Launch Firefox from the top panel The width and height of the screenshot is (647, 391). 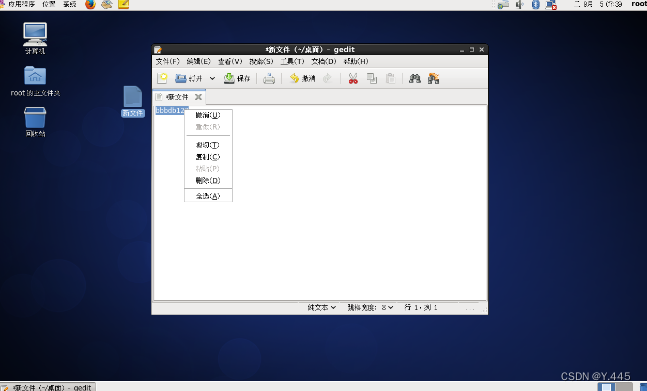coord(90,4)
